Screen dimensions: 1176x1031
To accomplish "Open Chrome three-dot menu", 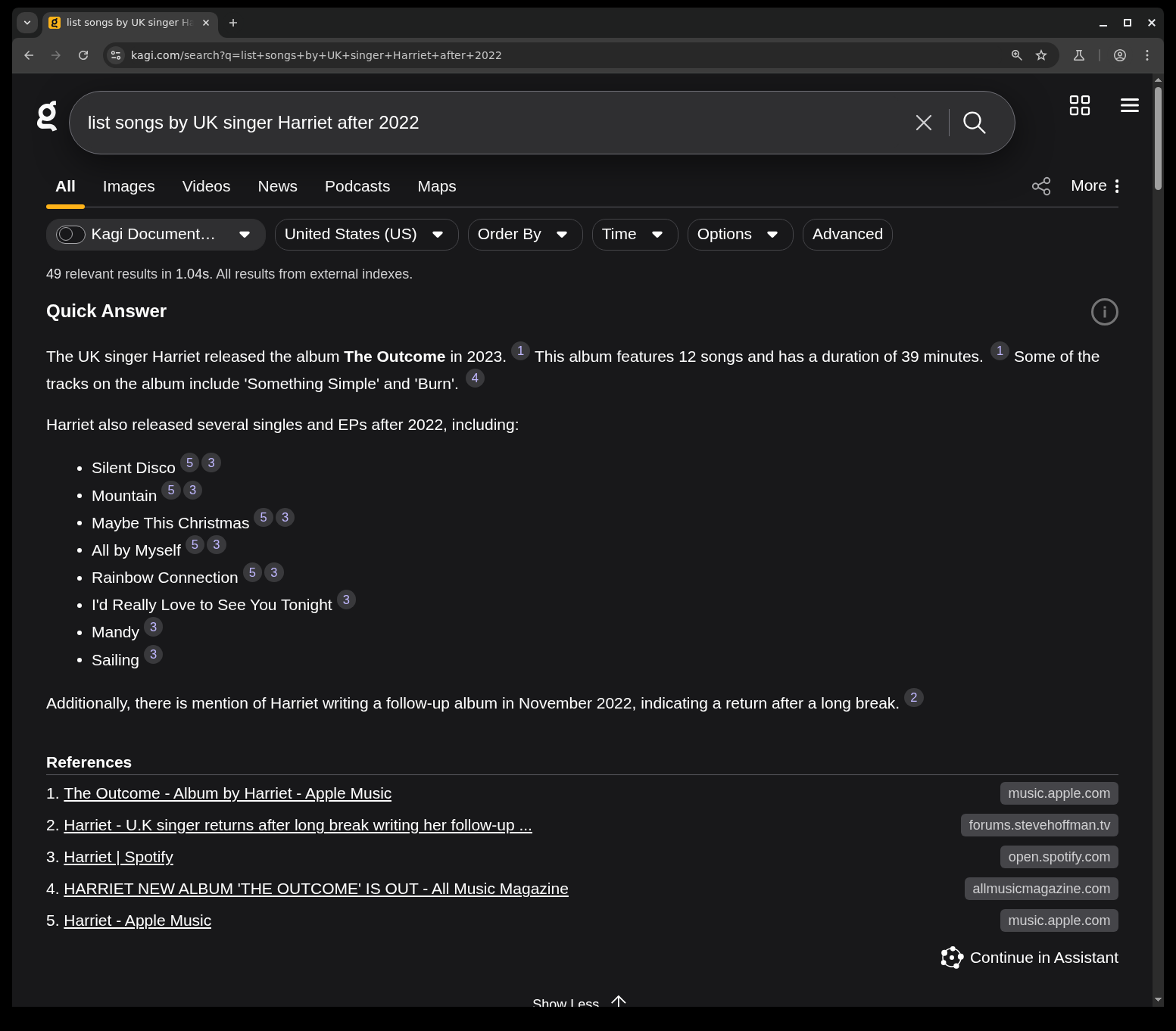I will coord(1147,55).
